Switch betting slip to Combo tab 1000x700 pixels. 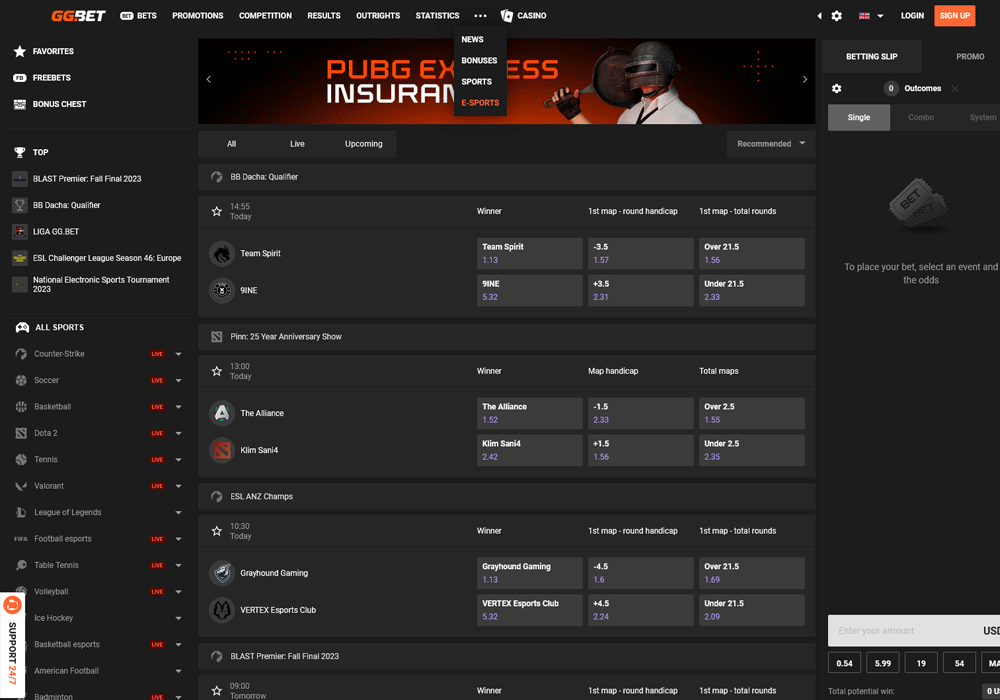(x=921, y=117)
